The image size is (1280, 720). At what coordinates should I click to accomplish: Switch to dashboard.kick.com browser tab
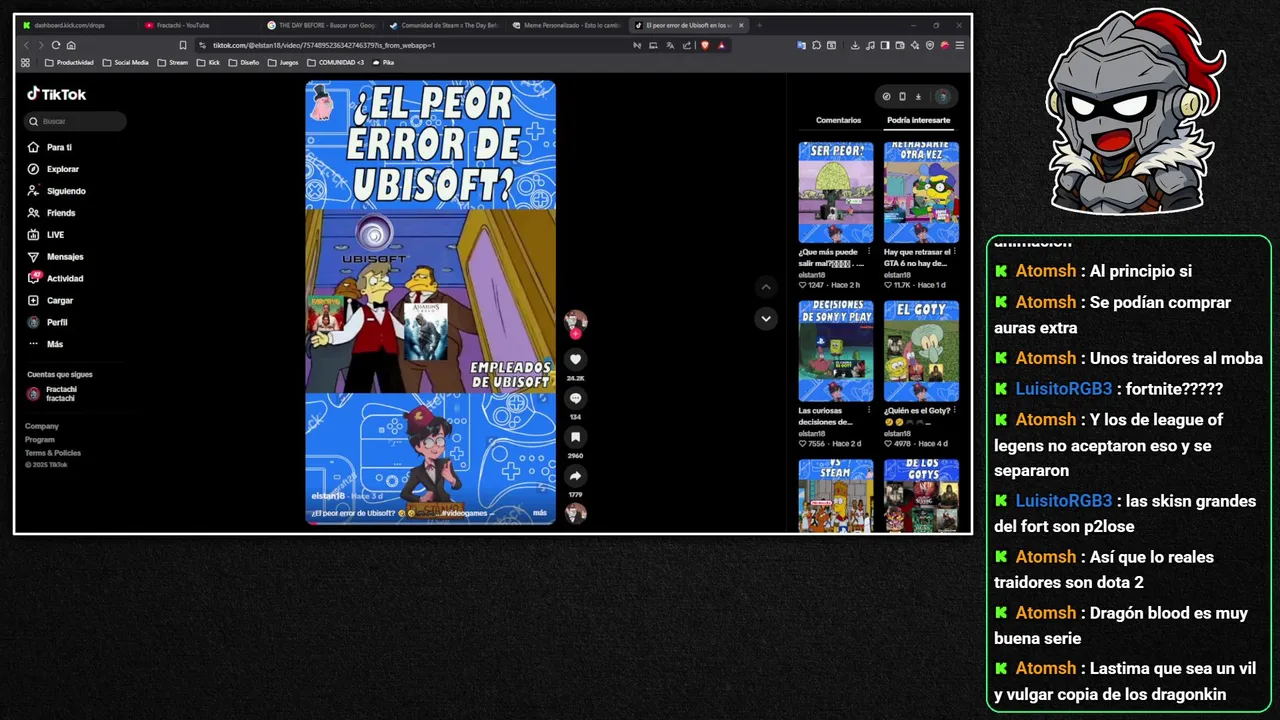[75, 25]
